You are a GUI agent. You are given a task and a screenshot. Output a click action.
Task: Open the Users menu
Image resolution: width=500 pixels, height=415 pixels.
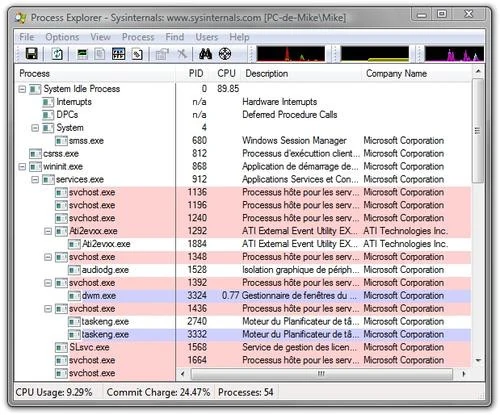207,37
